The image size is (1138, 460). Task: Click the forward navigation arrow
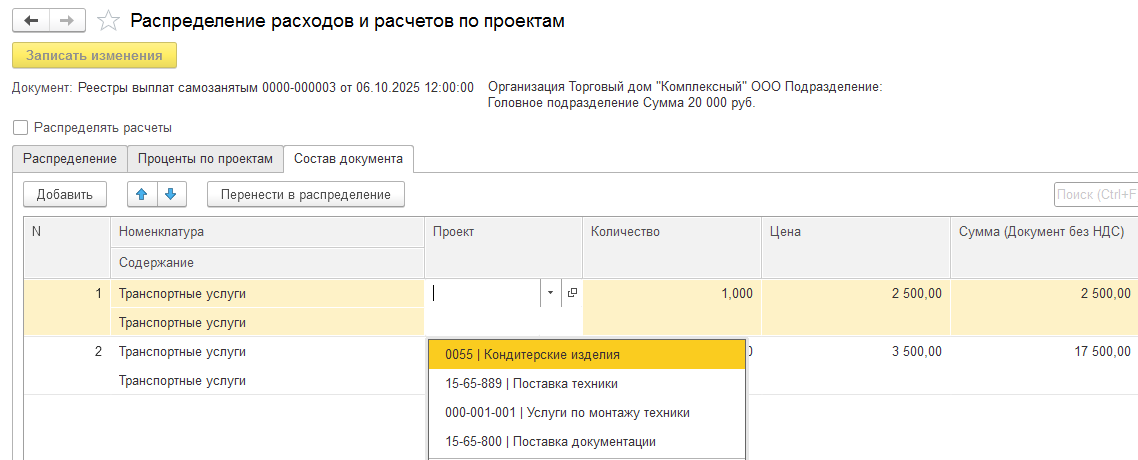(67, 21)
